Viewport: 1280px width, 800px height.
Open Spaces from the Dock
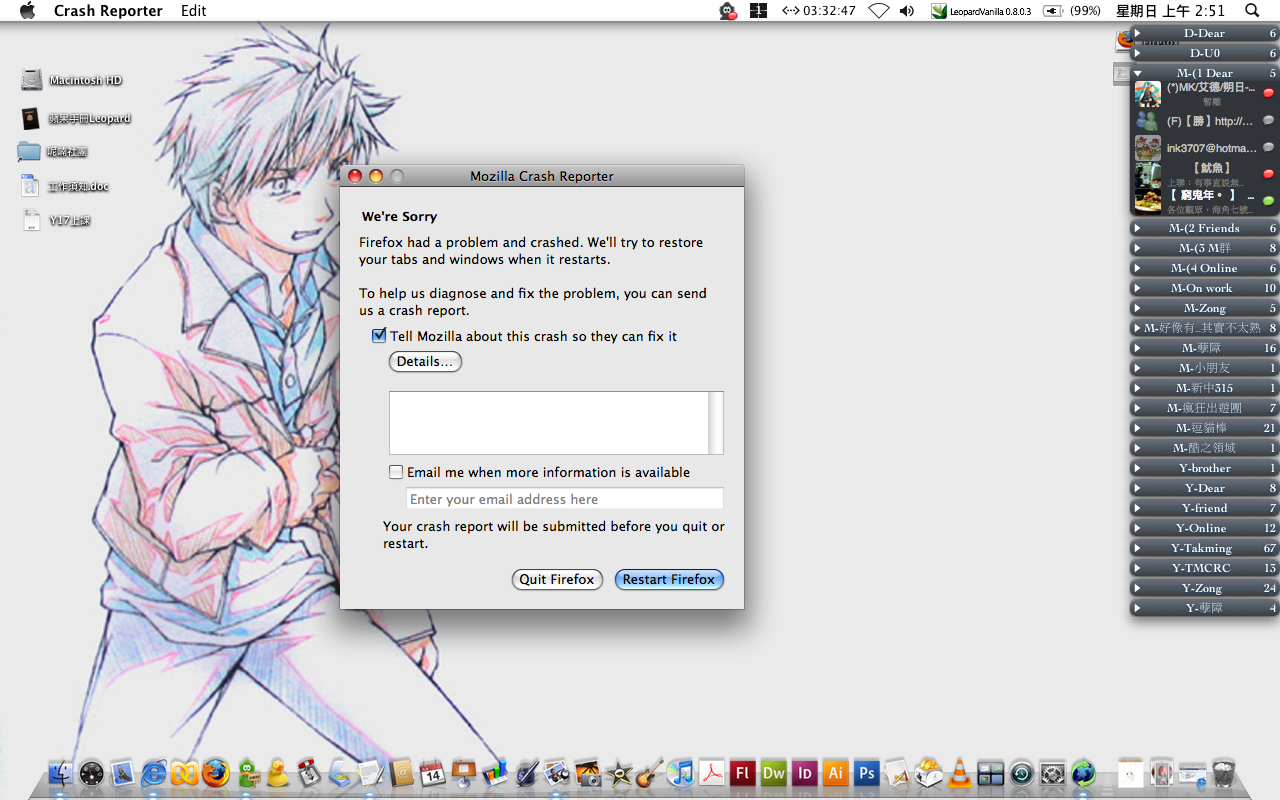click(990, 773)
